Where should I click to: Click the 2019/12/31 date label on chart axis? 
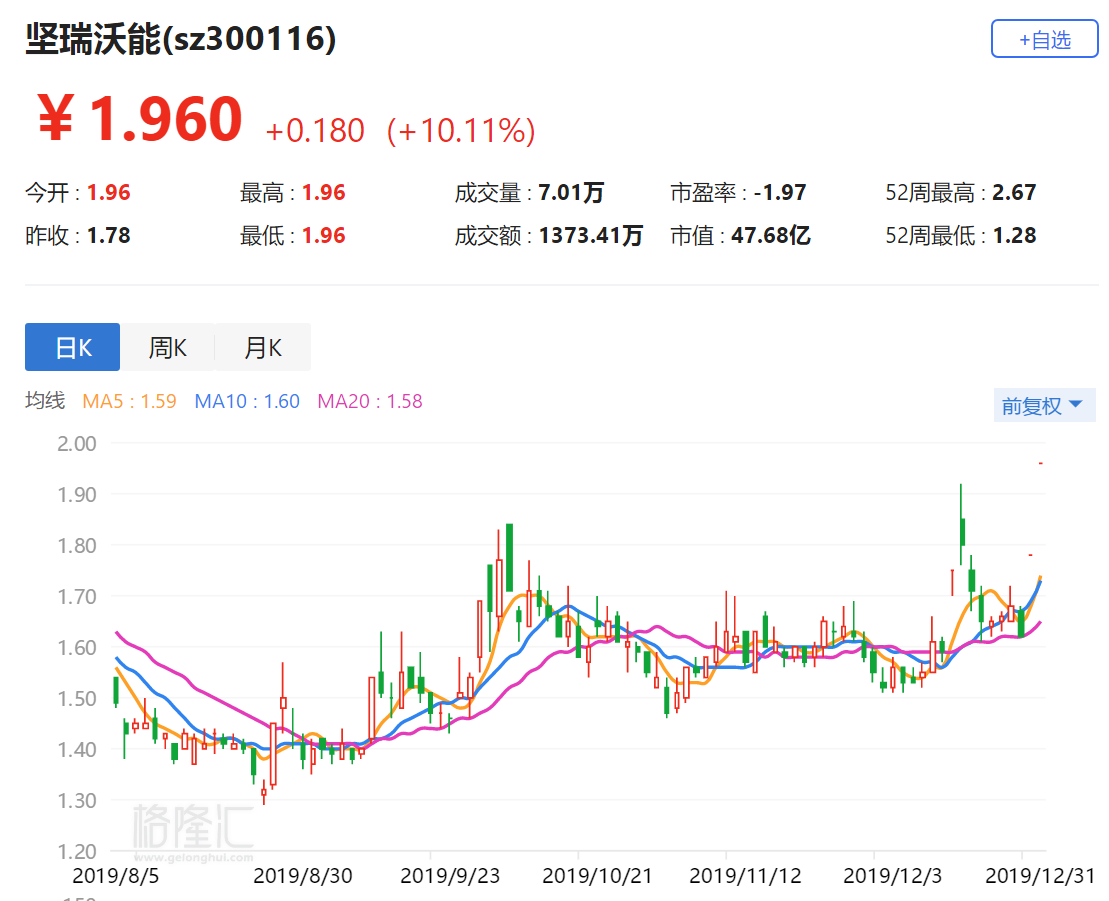tap(1040, 876)
